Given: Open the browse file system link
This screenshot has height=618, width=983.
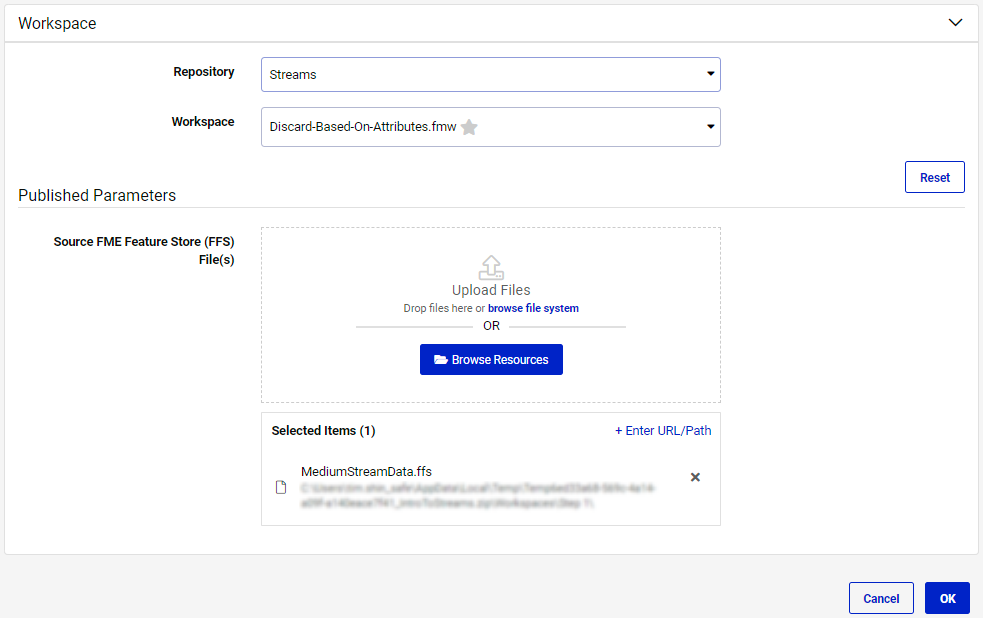Looking at the screenshot, I should [533, 308].
